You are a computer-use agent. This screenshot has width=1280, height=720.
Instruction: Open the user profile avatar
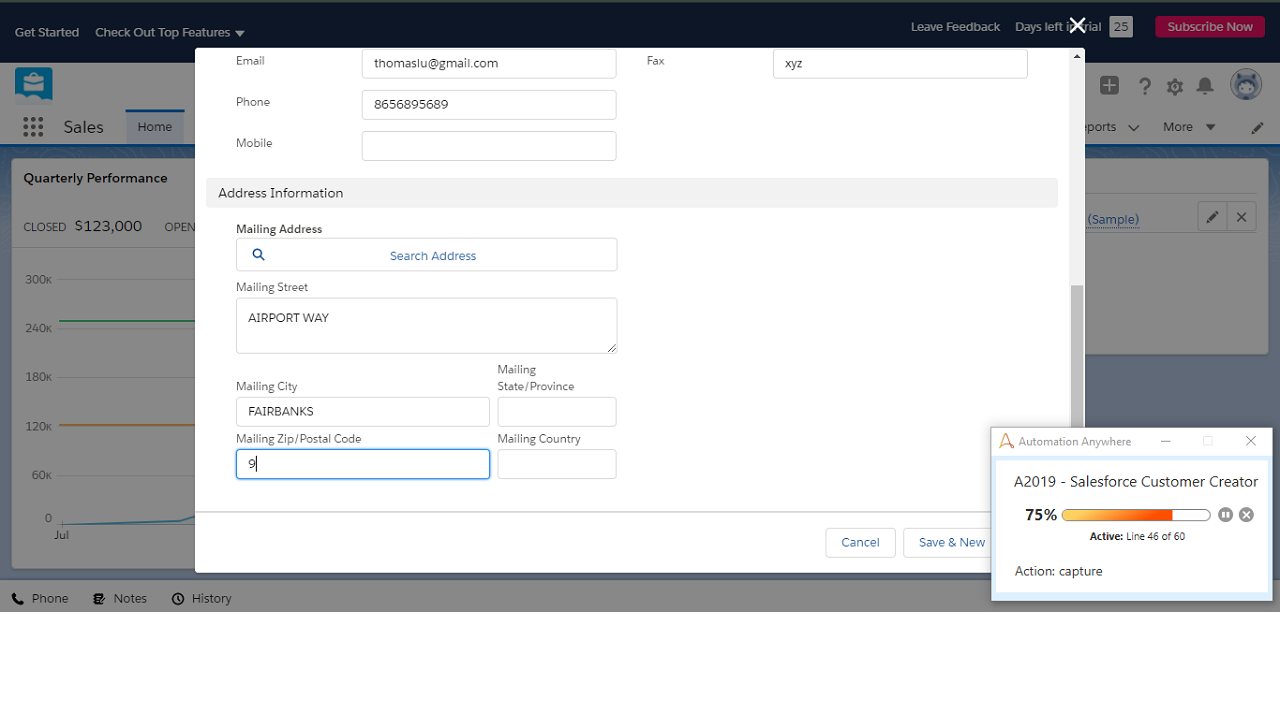(1246, 86)
